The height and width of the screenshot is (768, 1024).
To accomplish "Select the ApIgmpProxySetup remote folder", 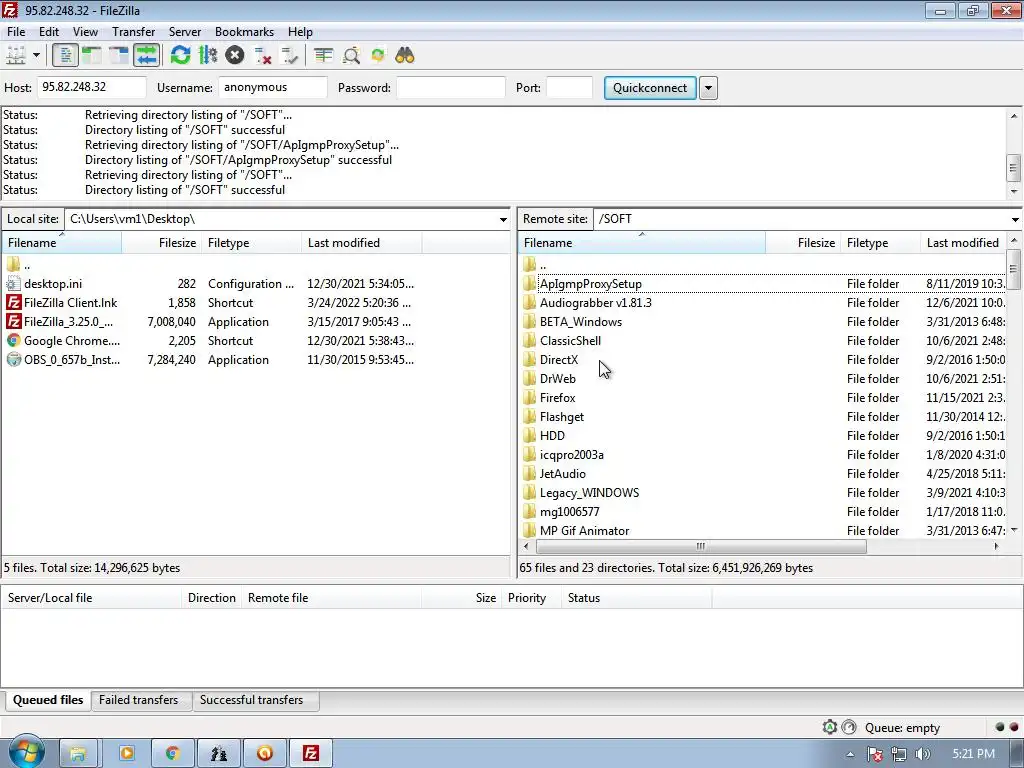I will (590, 284).
